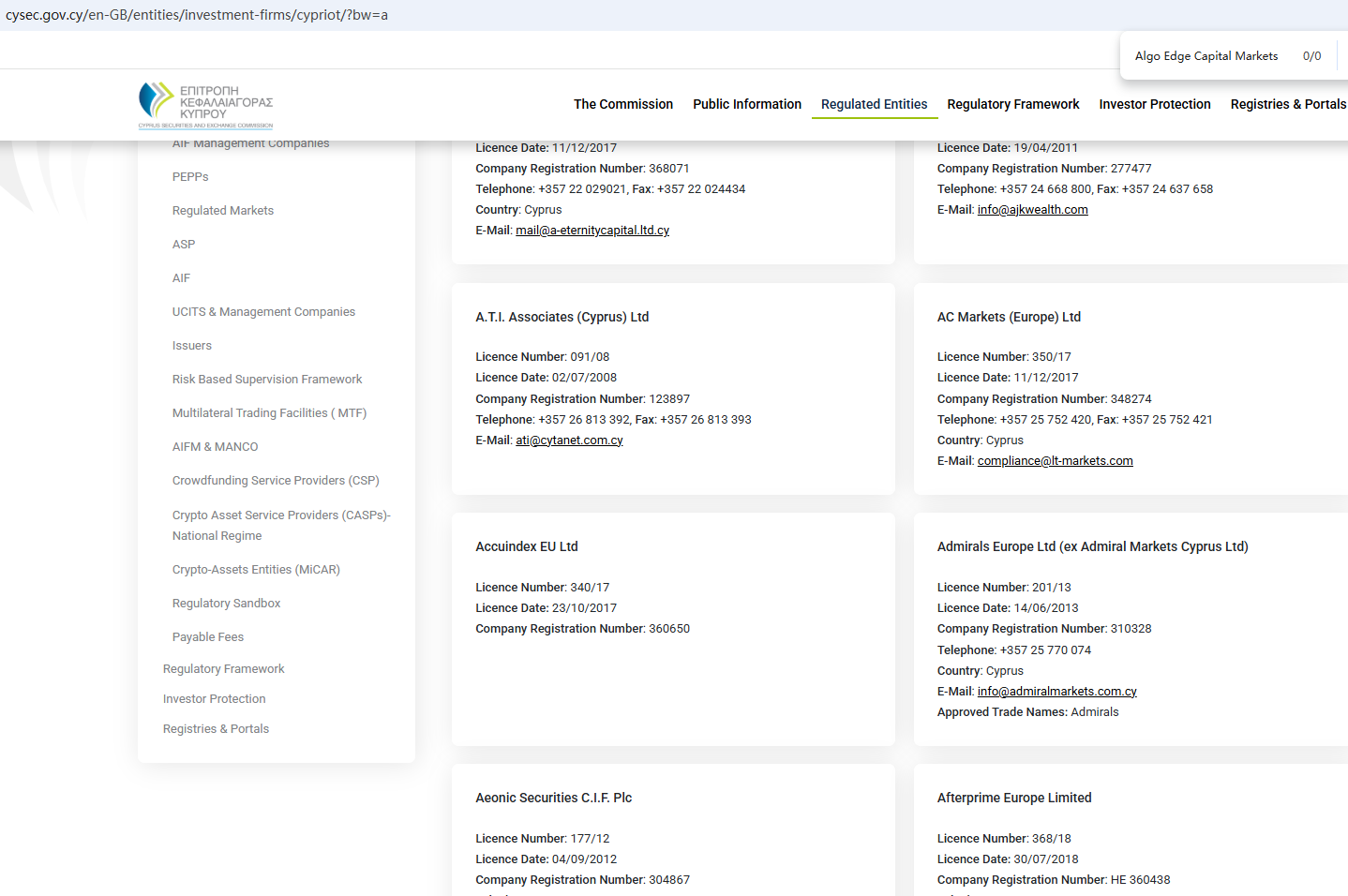Open the PEPPs sidebar link

click(x=190, y=177)
